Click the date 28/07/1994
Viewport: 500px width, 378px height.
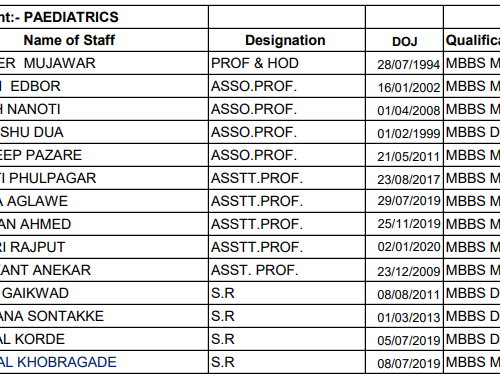[x=409, y=64]
